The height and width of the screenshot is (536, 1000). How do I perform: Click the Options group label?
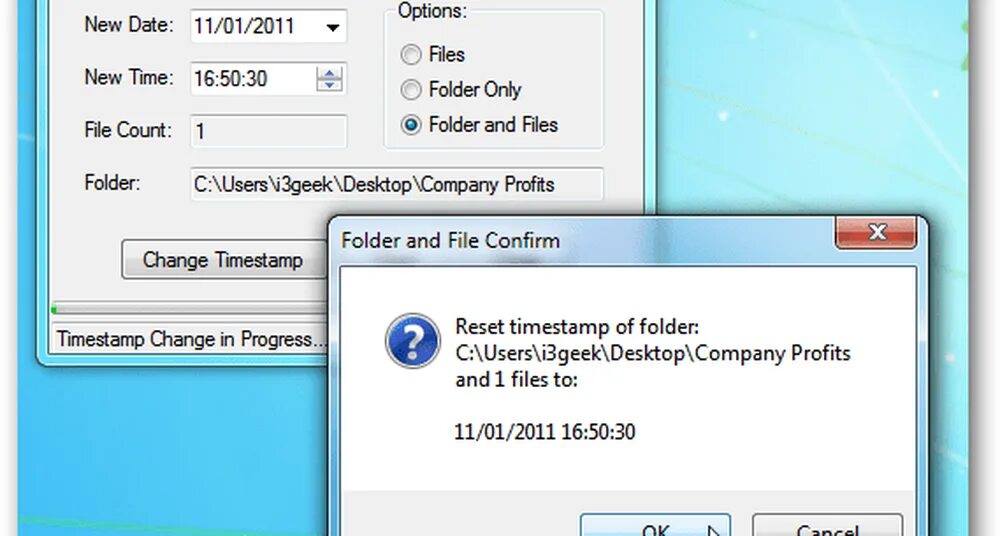[432, 11]
